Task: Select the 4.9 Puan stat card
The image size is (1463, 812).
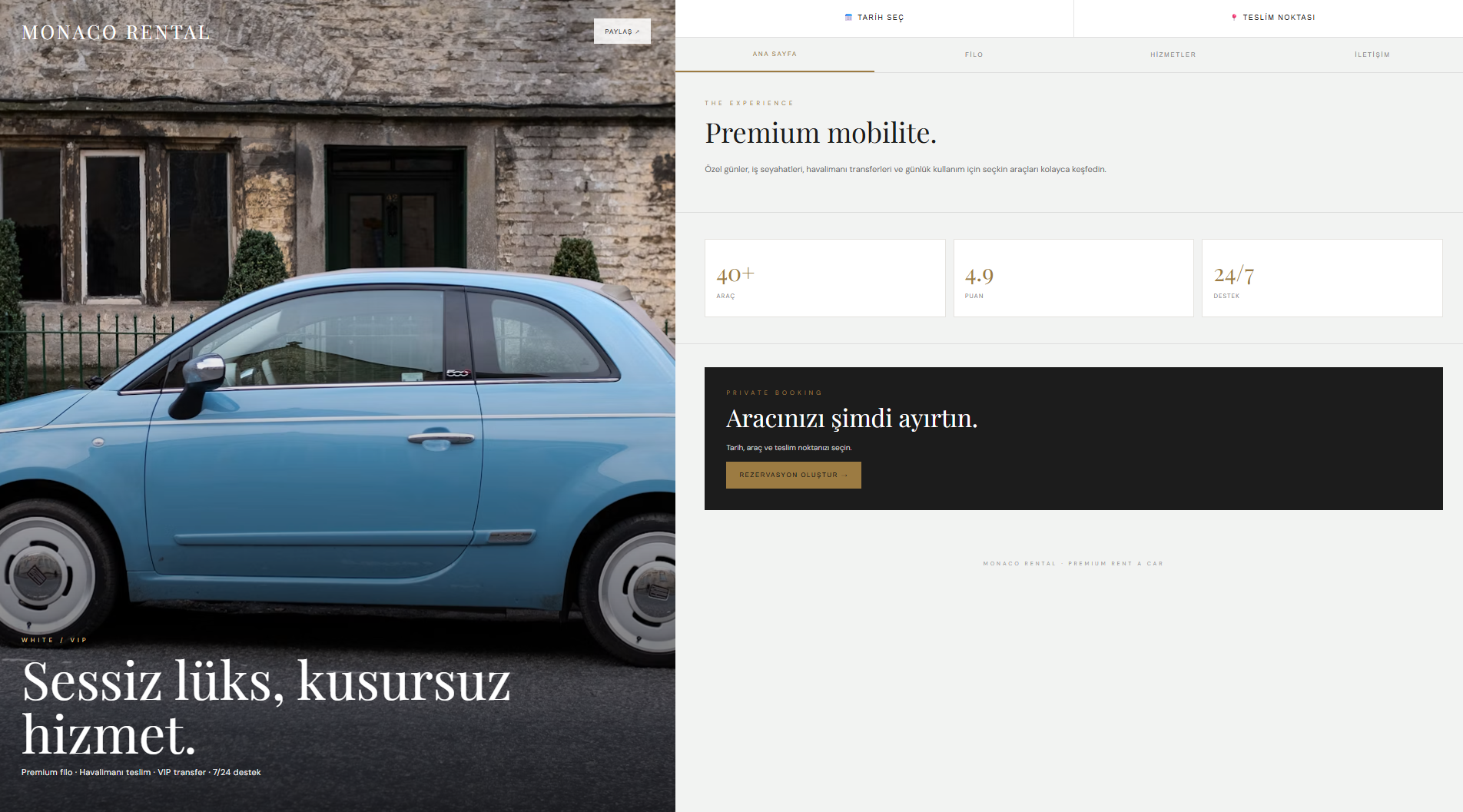Action: [1073, 278]
